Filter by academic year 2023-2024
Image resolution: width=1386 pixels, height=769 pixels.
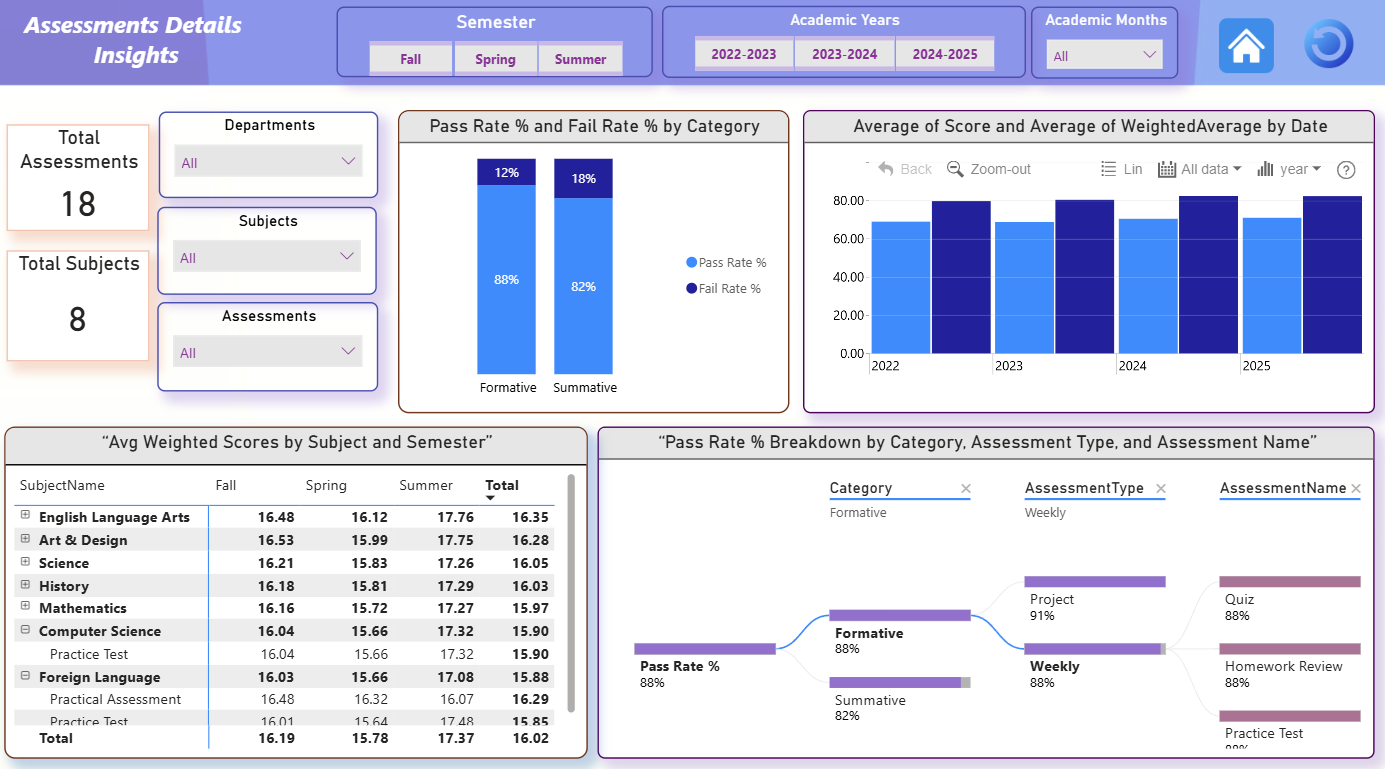(844, 54)
